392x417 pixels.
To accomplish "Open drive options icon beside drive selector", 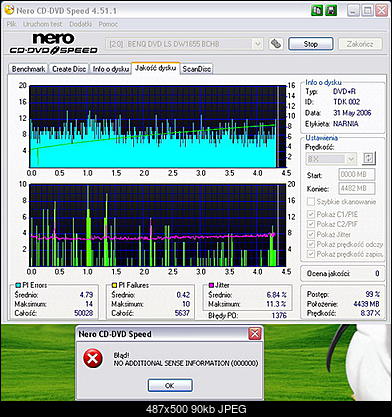I will [276, 44].
